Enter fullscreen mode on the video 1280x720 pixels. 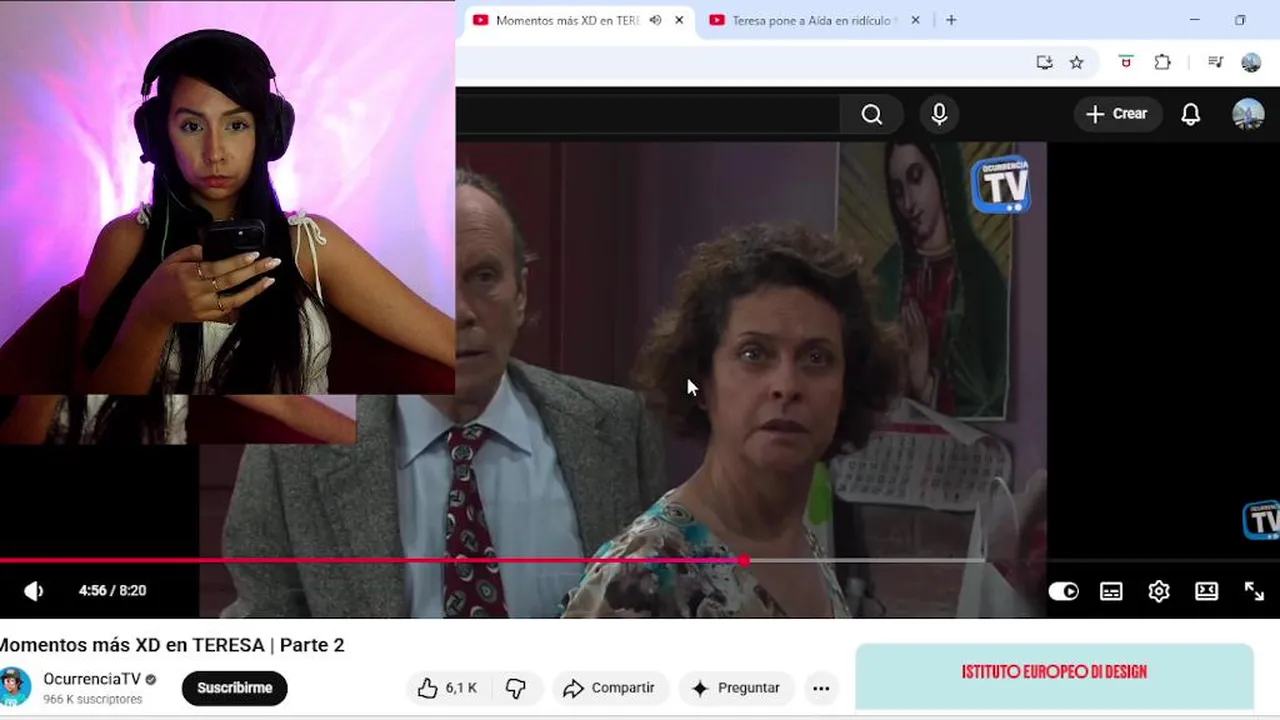[x=1254, y=591]
